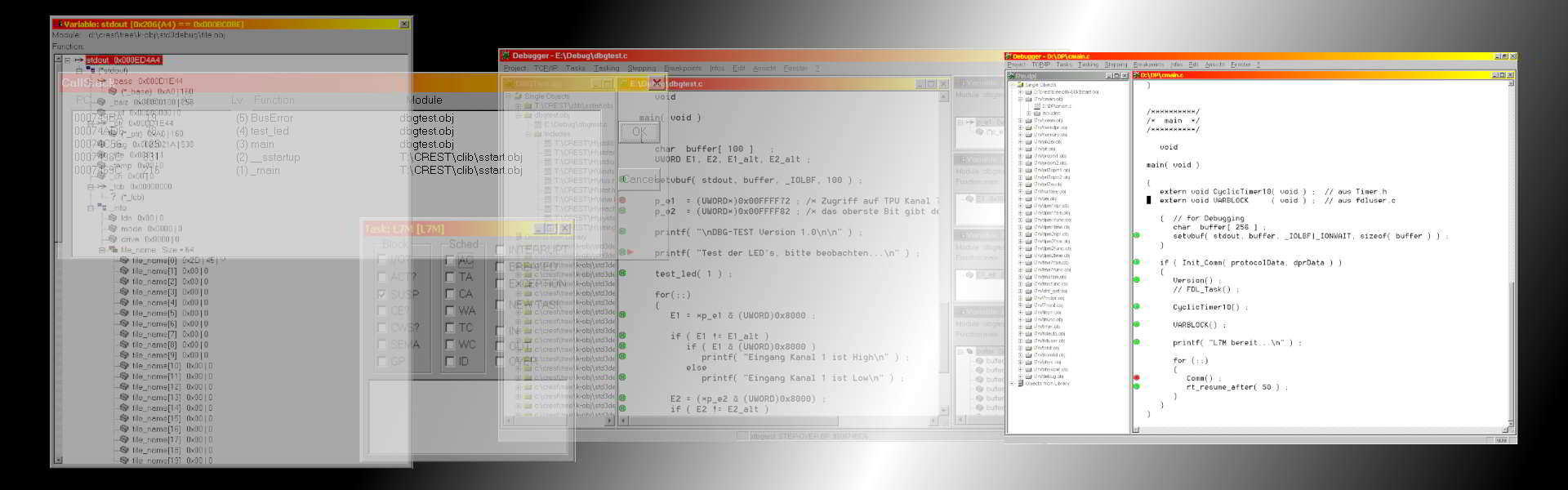Click red breakpoint dot at p_e1 assignment
Image resolution: width=1568 pixels, height=490 pixels.
[622, 200]
